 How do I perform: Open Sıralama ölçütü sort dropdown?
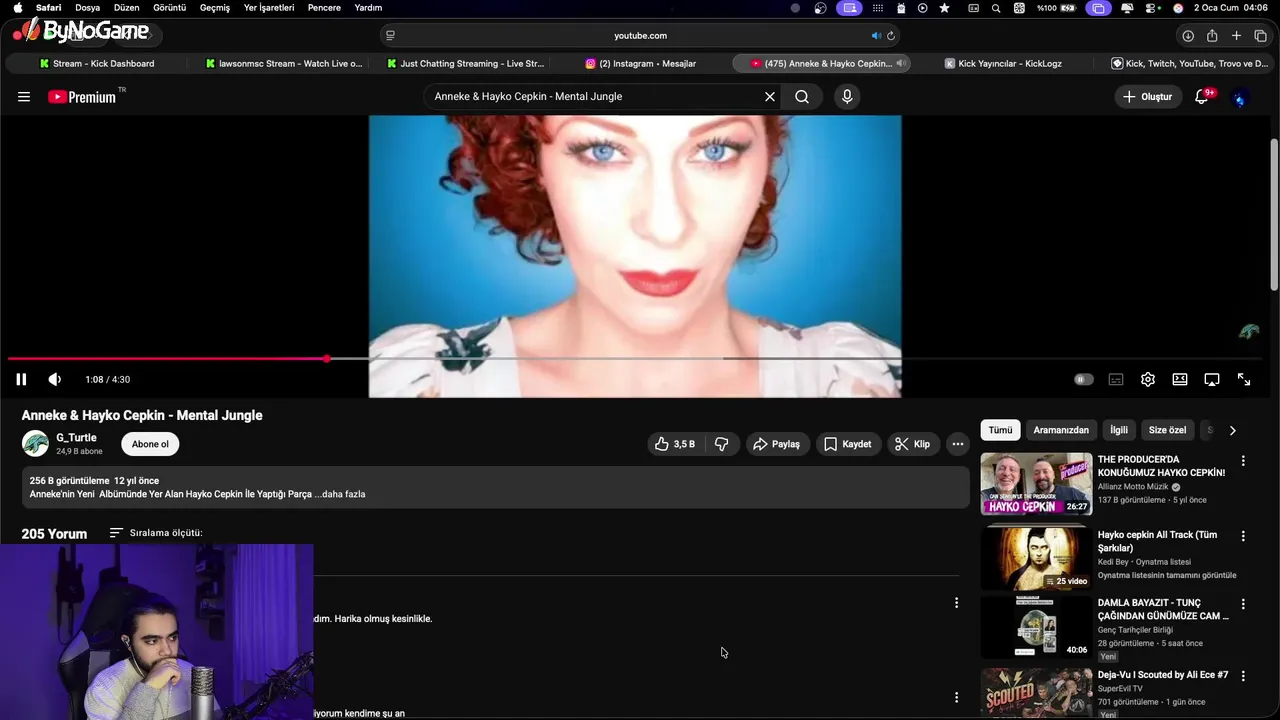[155, 533]
